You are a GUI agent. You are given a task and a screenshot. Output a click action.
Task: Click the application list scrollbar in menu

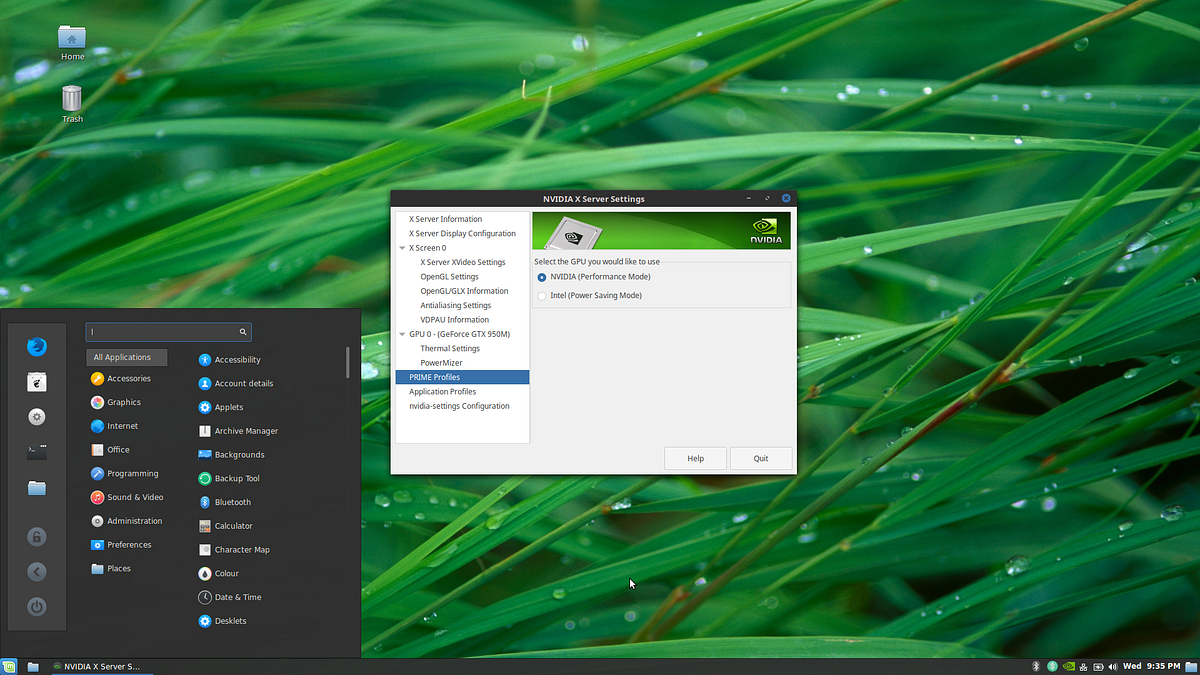click(x=347, y=362)
